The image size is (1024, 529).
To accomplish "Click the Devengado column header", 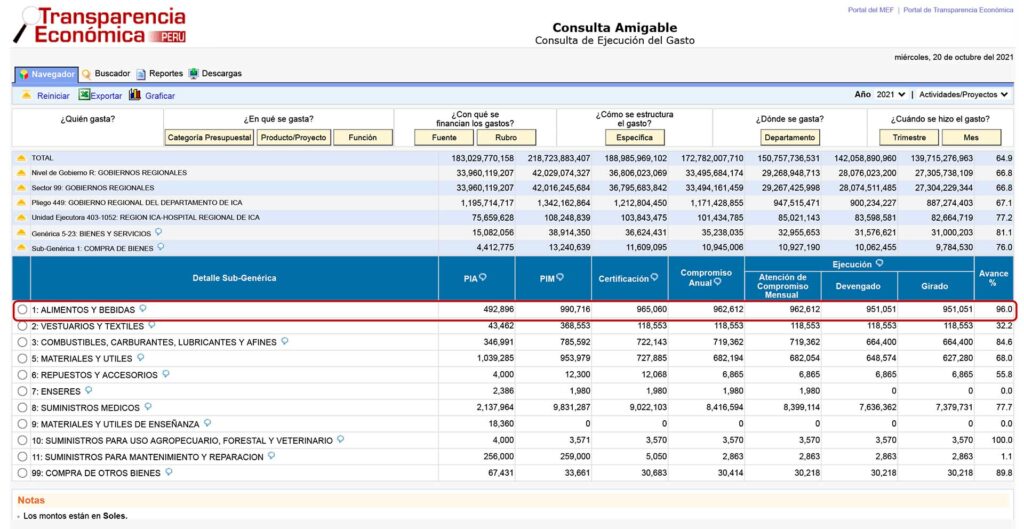I will [x=859, y=286].
